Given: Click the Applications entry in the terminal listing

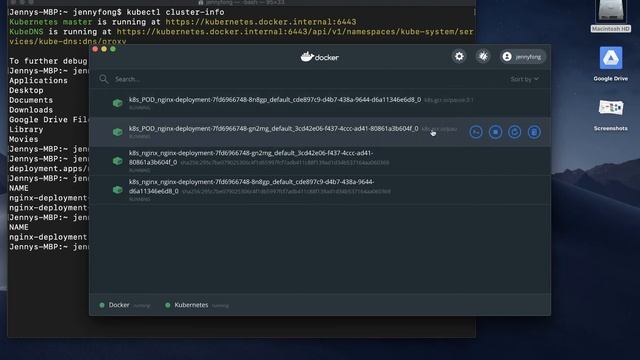Looking at the screenshot, I should (x=38, y=80).
